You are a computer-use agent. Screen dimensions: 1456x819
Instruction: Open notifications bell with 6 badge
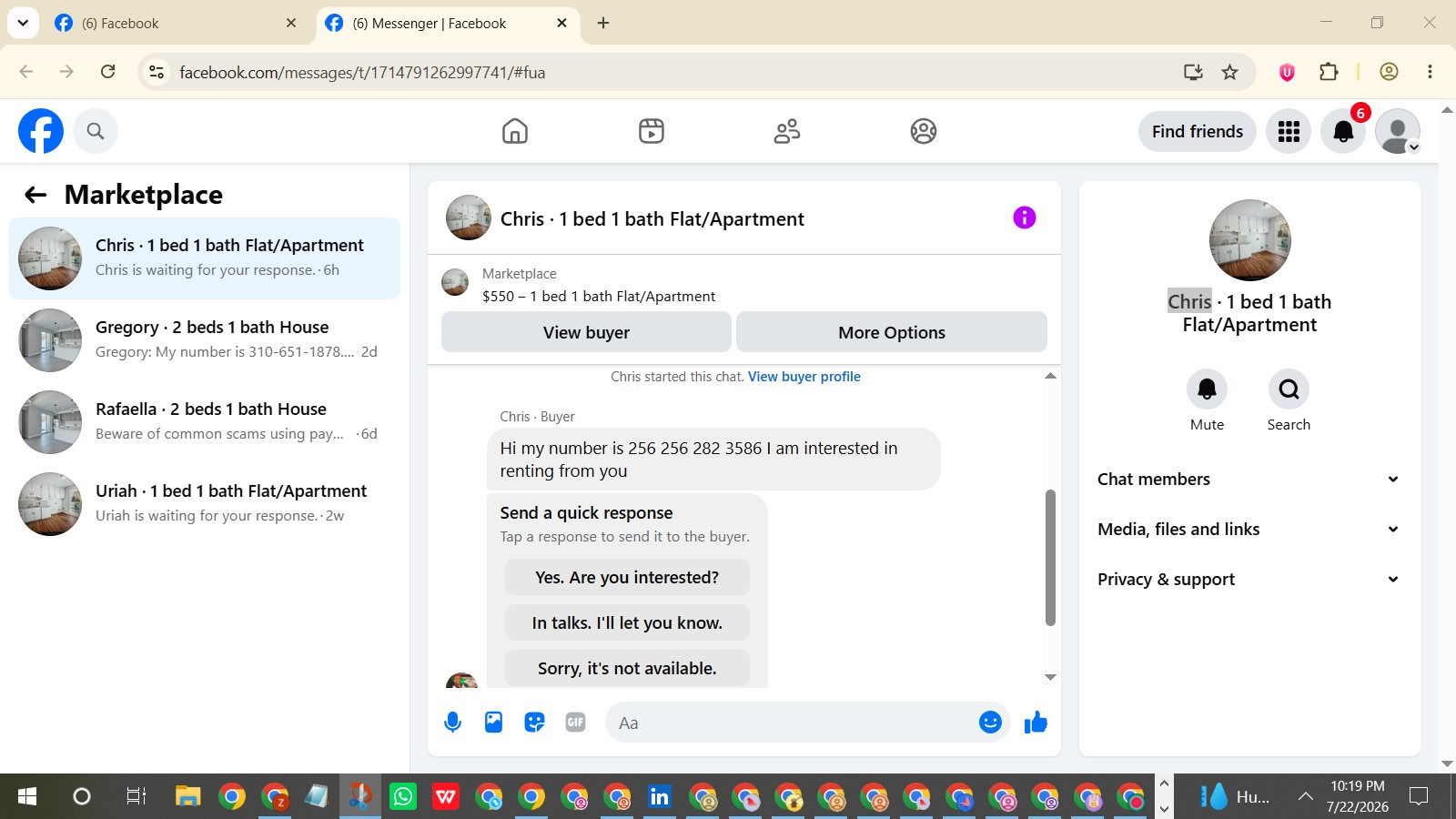pos(1343,131)
